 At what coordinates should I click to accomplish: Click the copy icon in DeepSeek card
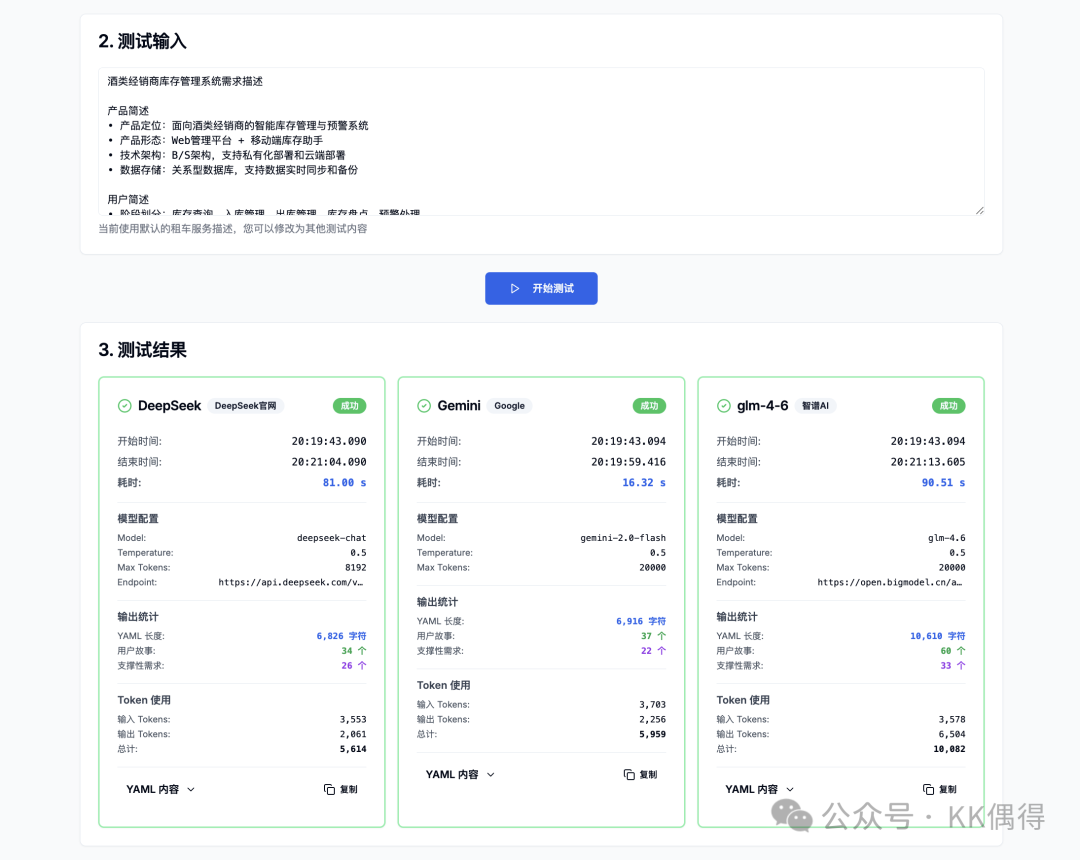tap(329, 789)
